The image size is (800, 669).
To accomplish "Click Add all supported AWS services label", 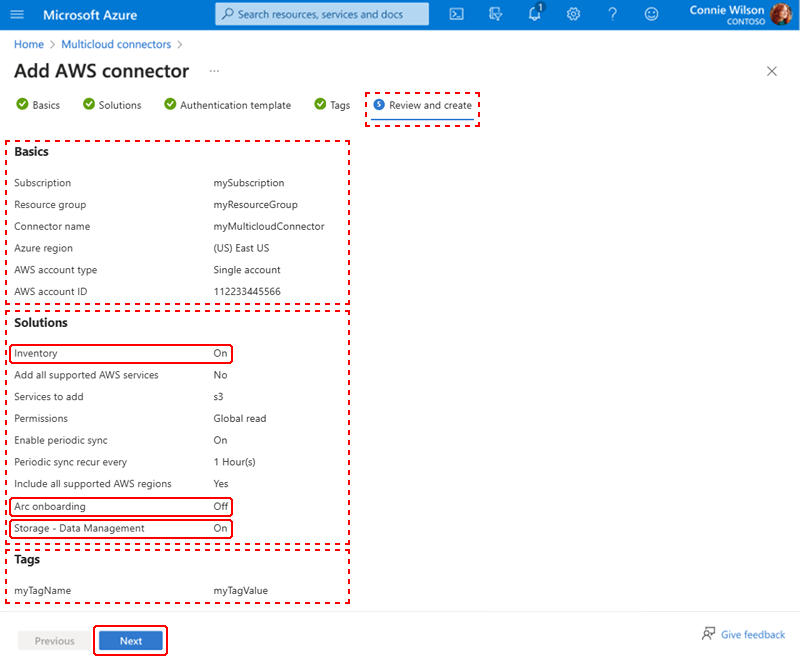I will pos(86,375).
